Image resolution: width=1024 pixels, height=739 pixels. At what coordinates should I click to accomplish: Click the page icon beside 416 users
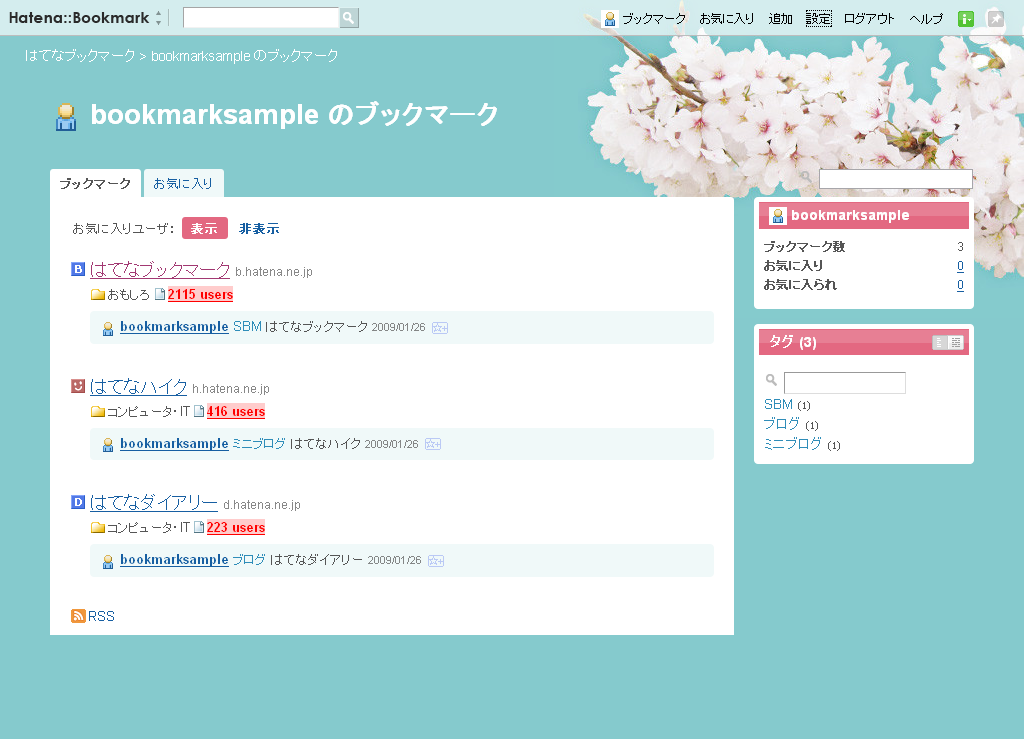coord(199,411)
